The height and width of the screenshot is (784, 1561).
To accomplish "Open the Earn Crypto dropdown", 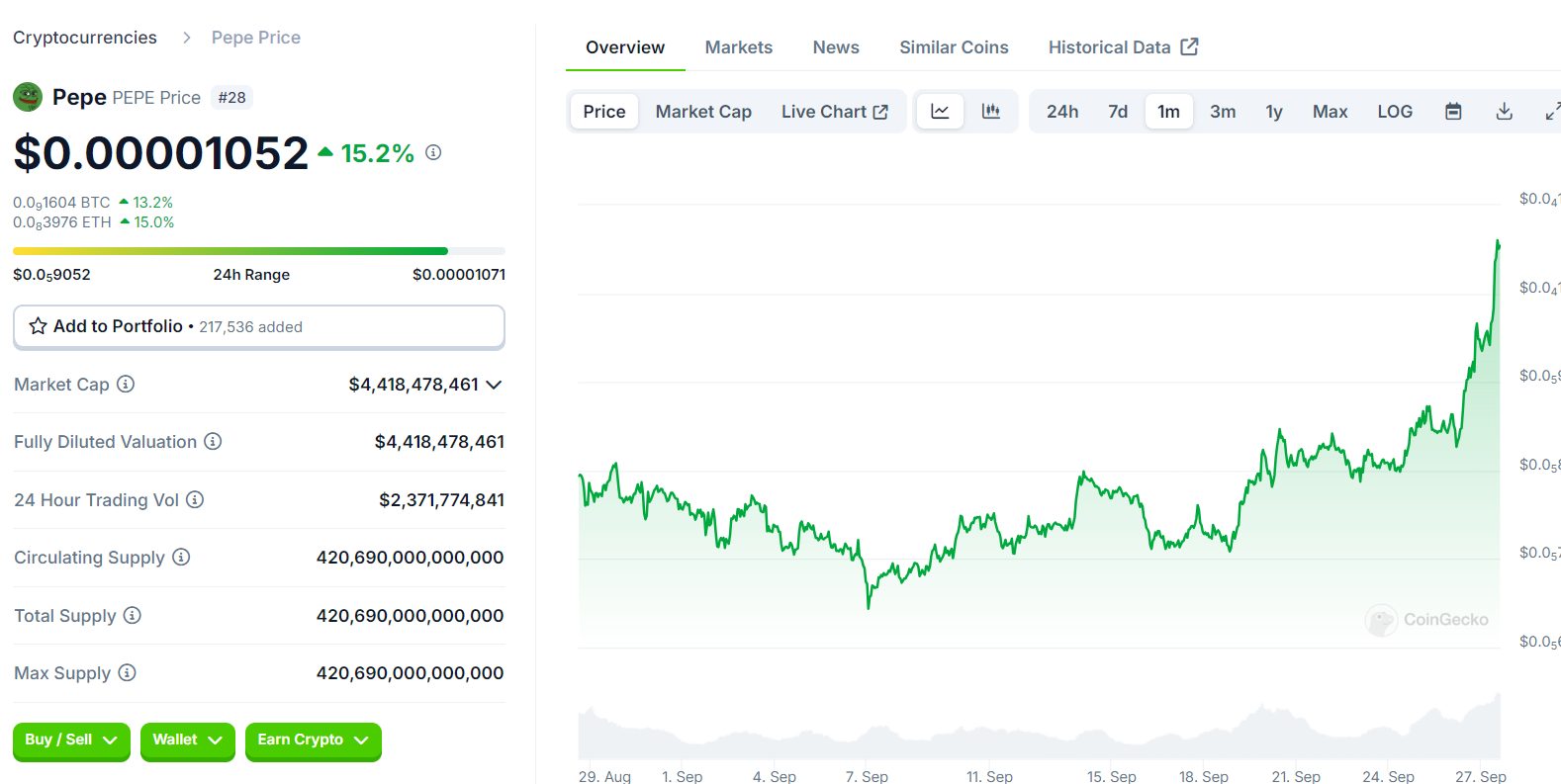I will point(313,740).
